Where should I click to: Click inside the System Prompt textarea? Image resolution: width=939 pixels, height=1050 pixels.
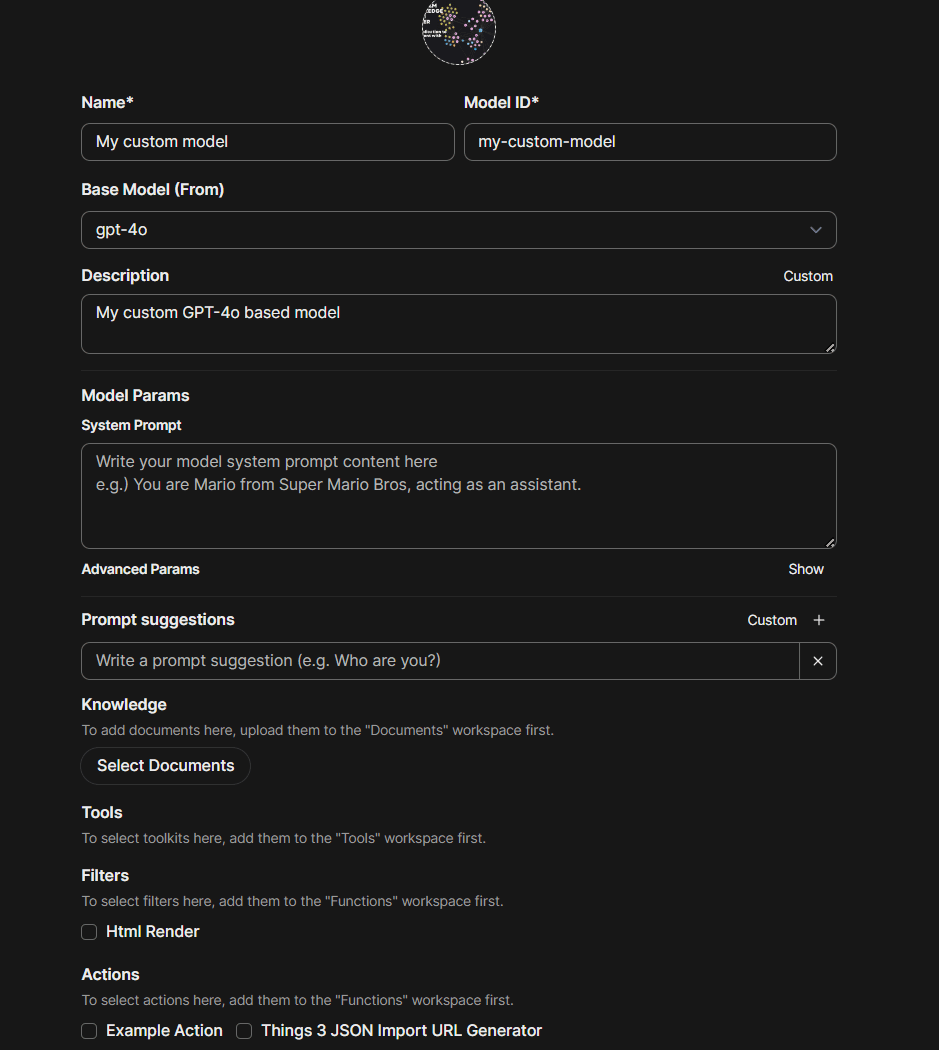[458, 495]
